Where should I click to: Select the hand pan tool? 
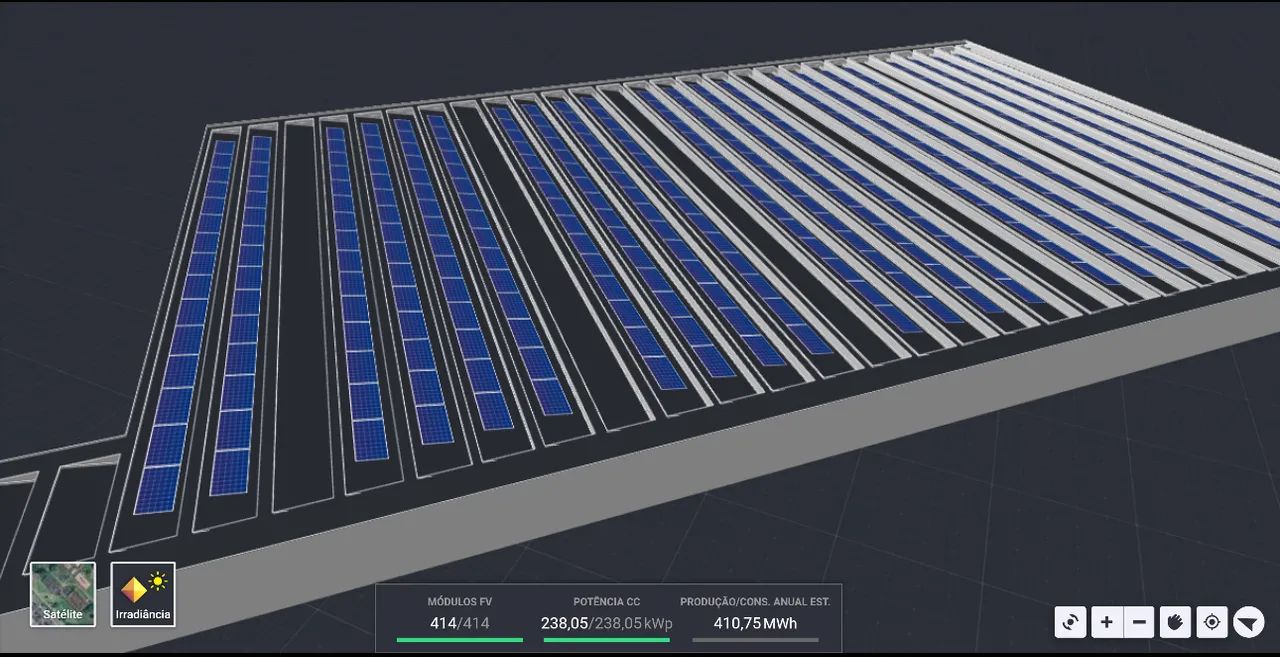pyautogui.click(x=1175, y=622)
